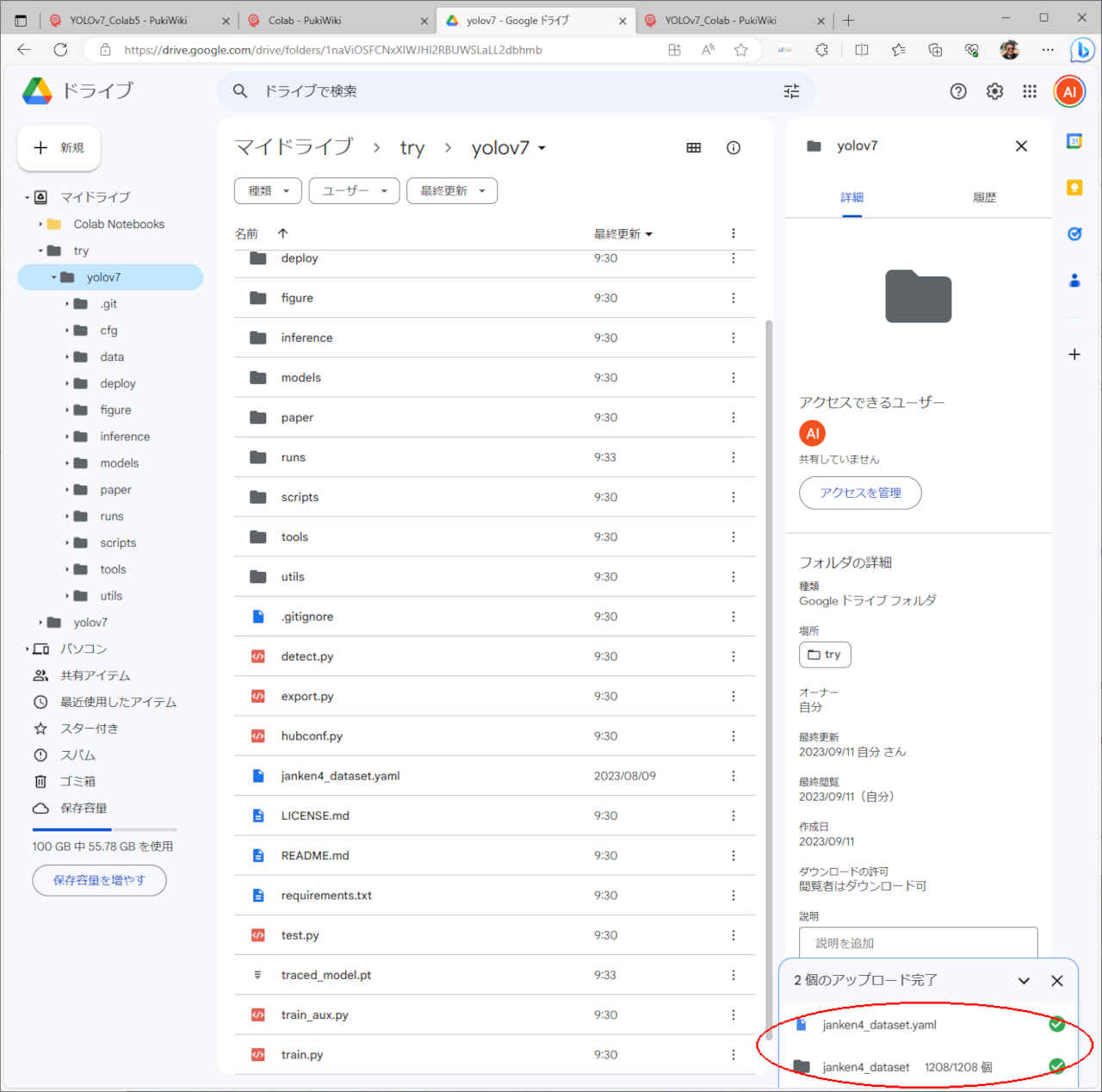Open Google Calendar in side panel

coord(1074,142)
